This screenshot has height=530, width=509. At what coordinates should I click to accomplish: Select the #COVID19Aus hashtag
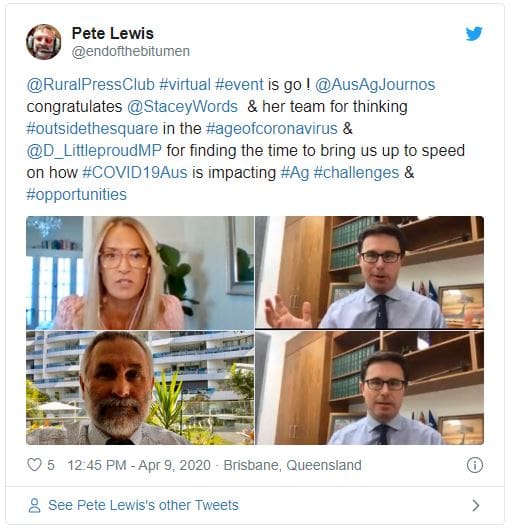[x=135, y=173]
